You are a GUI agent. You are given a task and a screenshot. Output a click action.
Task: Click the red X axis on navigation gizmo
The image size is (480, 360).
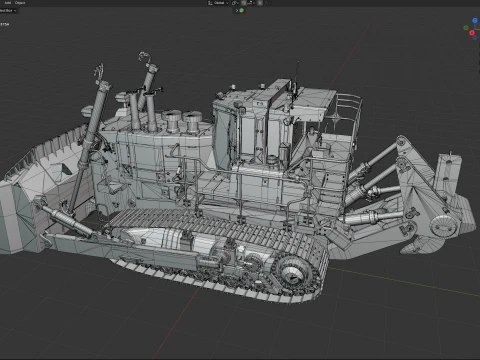coord(472,33)
